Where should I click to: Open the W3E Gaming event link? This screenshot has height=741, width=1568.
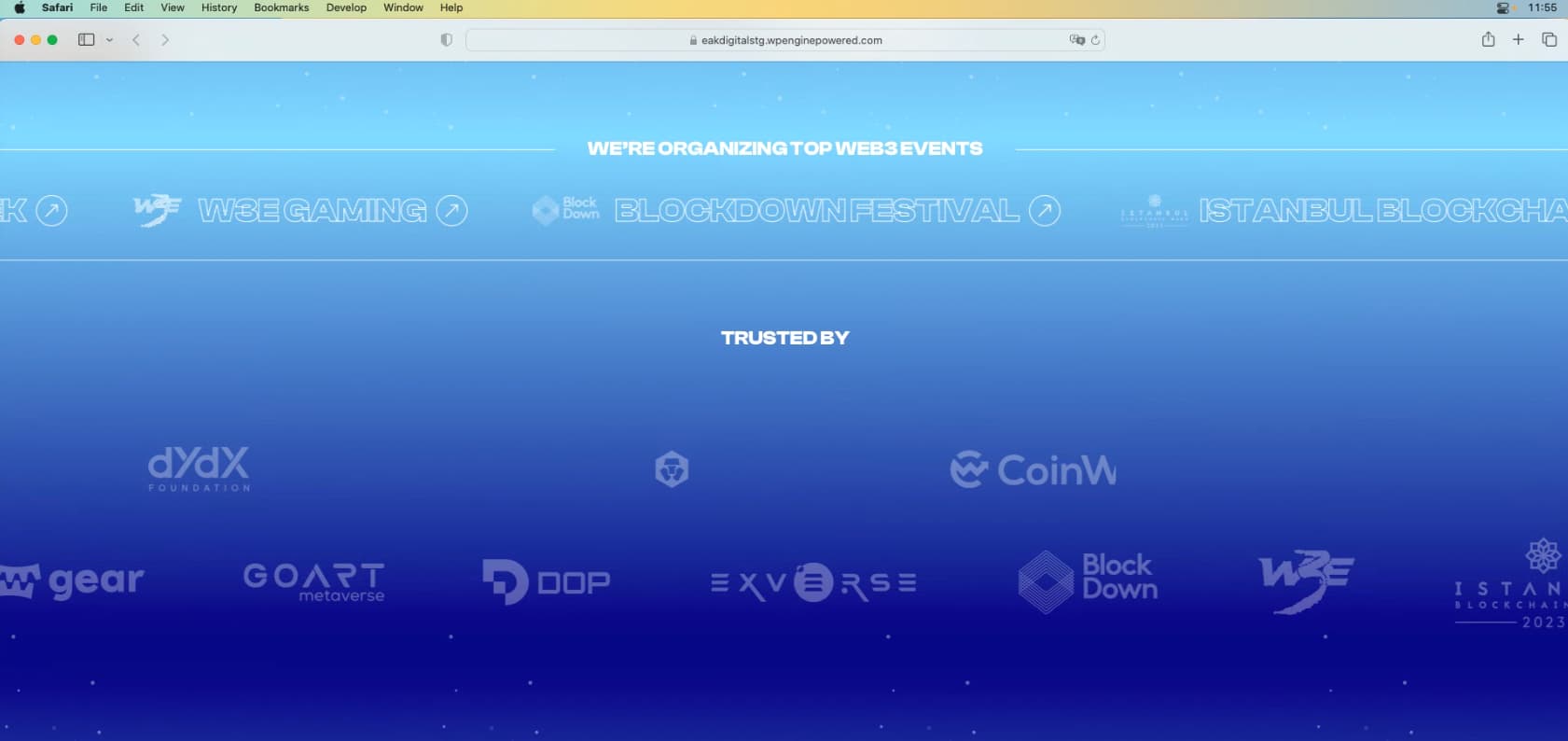pos(312,211)
